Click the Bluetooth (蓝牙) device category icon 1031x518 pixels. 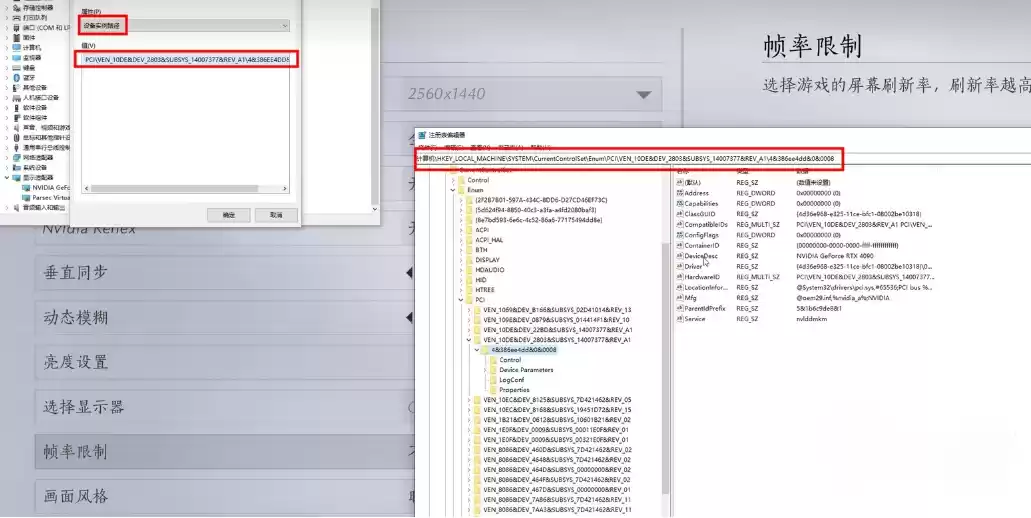click(x=17, y=78)
